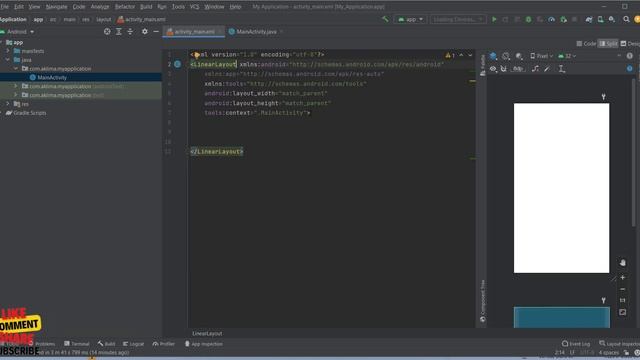Click the gutter icon on line 2

[178, 64]
